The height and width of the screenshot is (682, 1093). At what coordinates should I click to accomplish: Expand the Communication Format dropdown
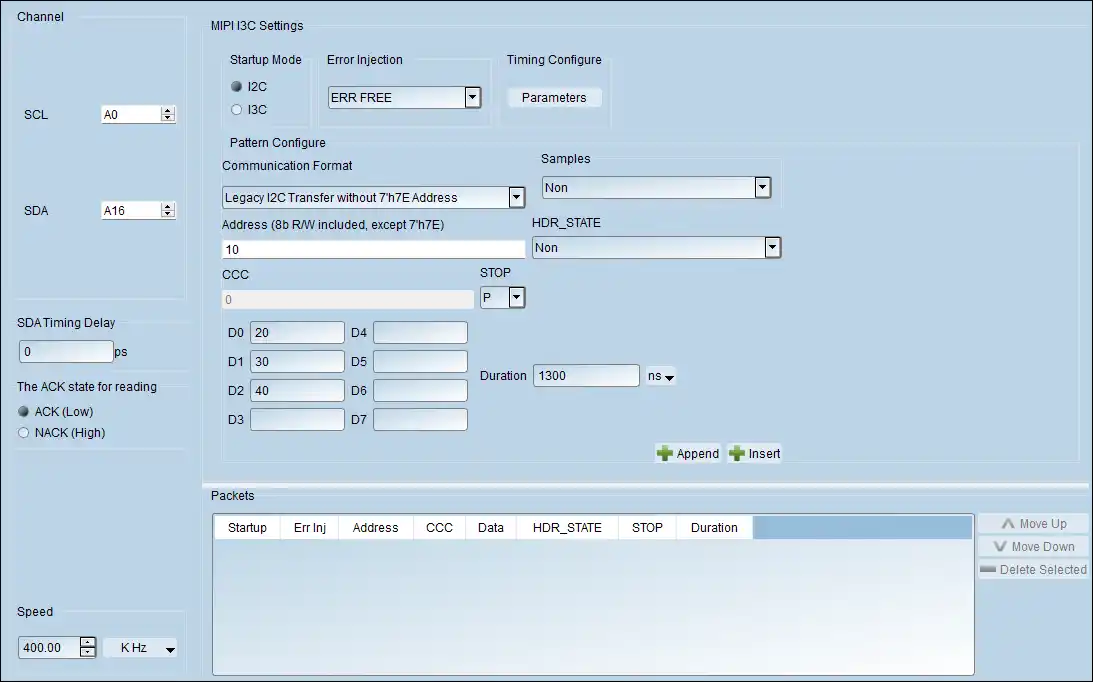coord(516,197)
